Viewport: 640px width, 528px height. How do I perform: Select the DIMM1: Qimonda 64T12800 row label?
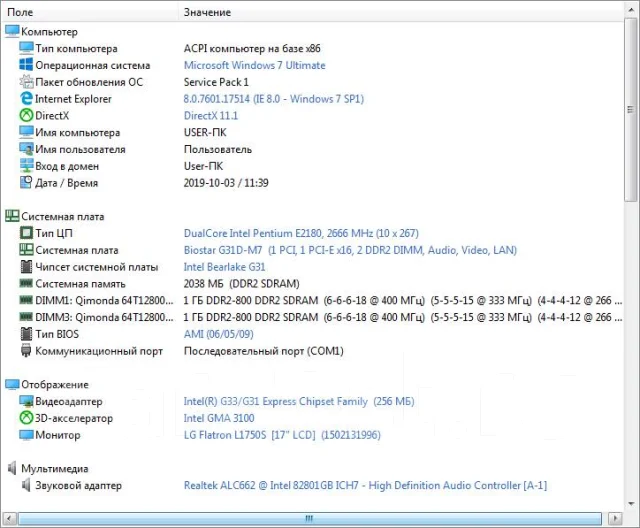click(x=104, y=300)
